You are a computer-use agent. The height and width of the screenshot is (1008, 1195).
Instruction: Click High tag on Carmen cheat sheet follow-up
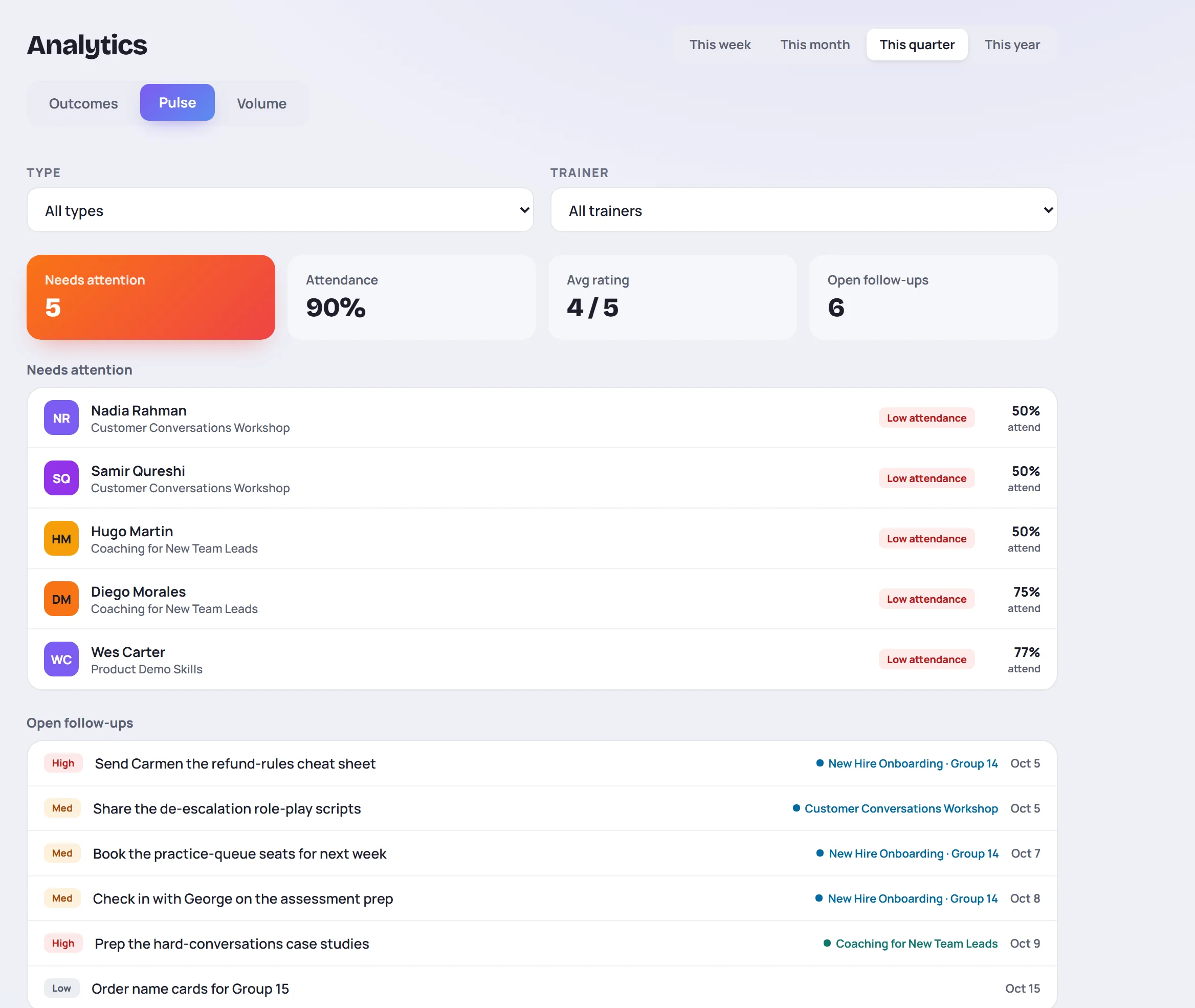pos(63,763)
